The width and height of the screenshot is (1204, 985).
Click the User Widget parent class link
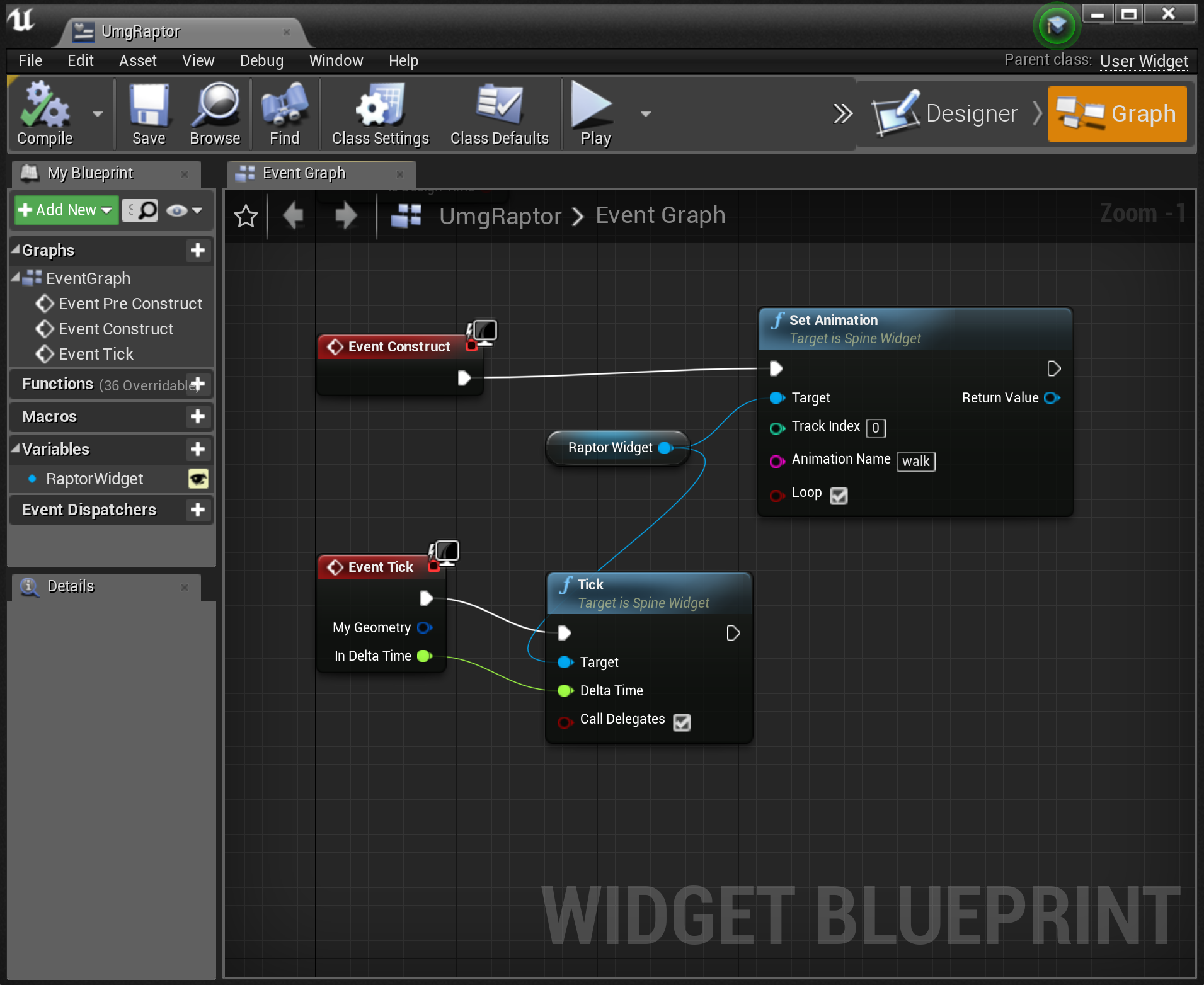(1144, 61)
